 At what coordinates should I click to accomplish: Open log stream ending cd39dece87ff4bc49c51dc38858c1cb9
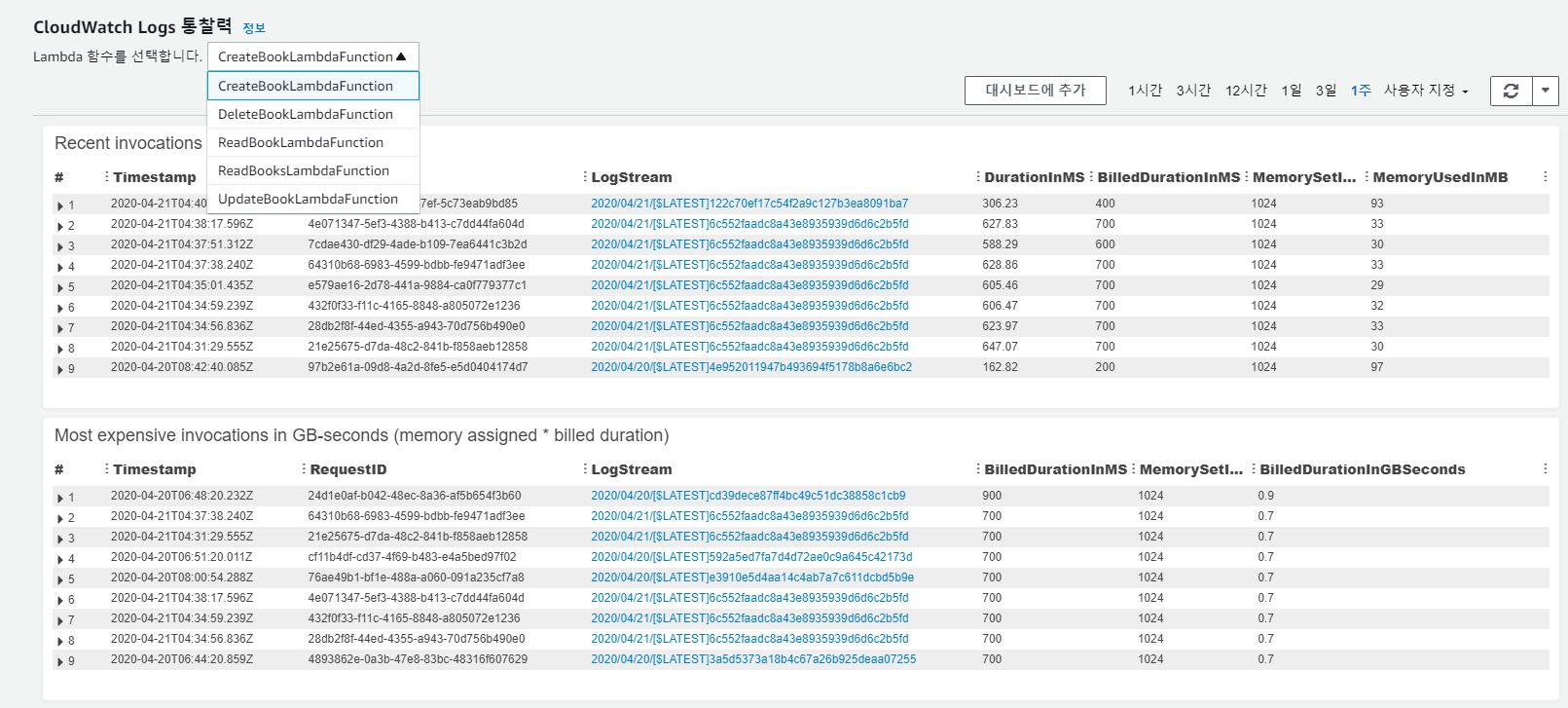748,496
